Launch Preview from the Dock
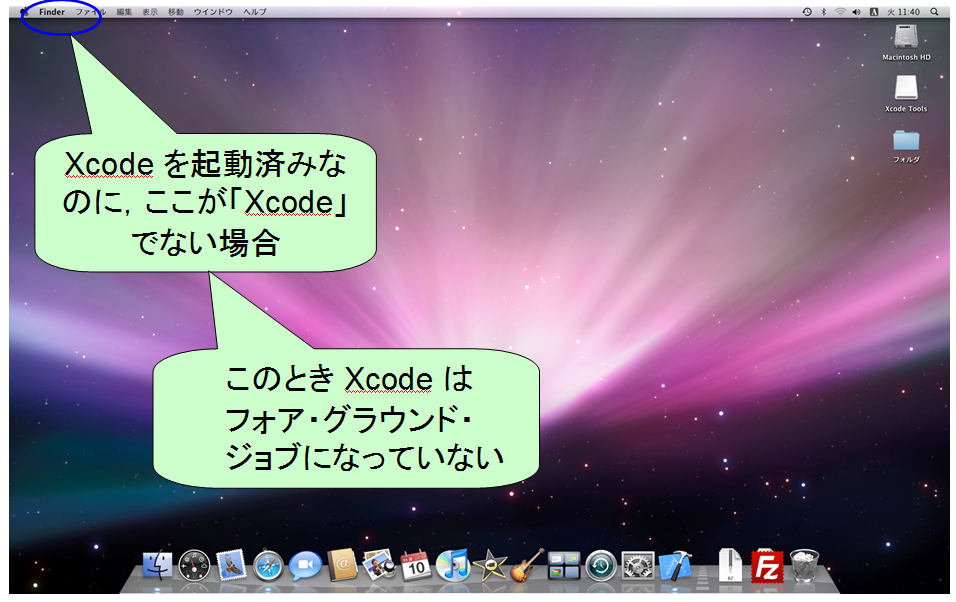The width and height of the screenshot is (956, 602). (x=379, y=565)
